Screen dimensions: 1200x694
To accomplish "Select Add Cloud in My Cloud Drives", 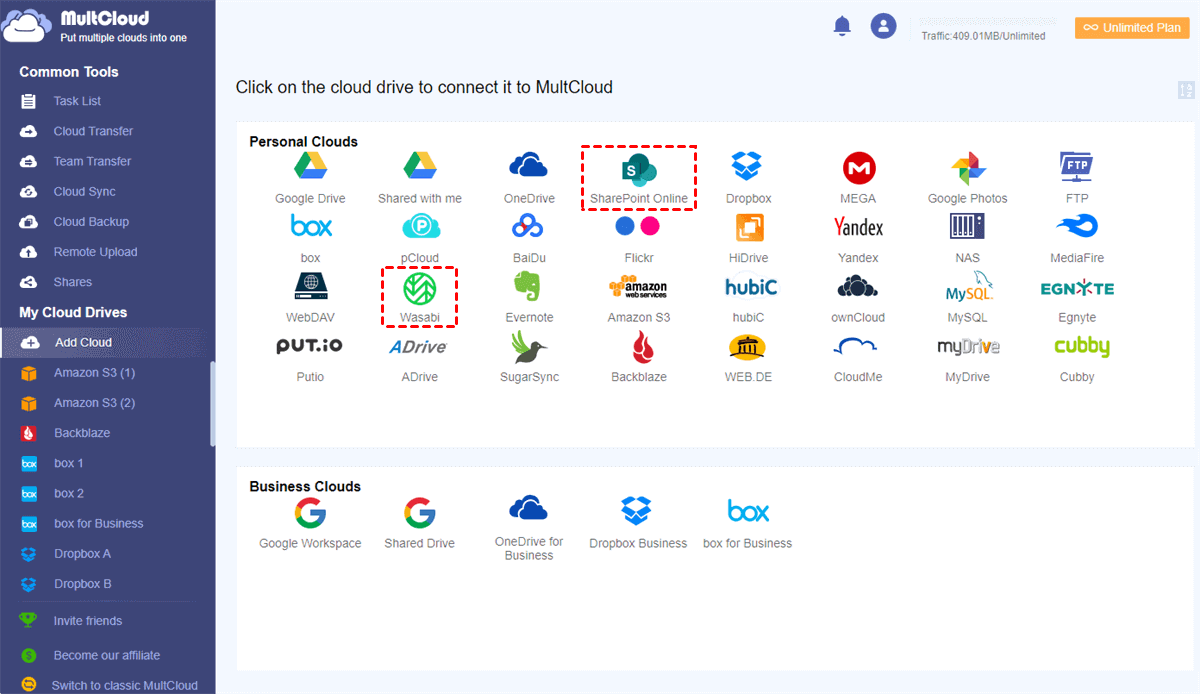I will pyautogui.click(x=83, y=342).
